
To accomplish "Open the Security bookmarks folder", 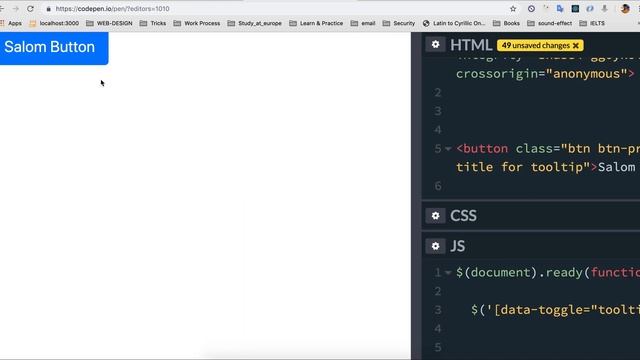I will click(x=399, y=23).
